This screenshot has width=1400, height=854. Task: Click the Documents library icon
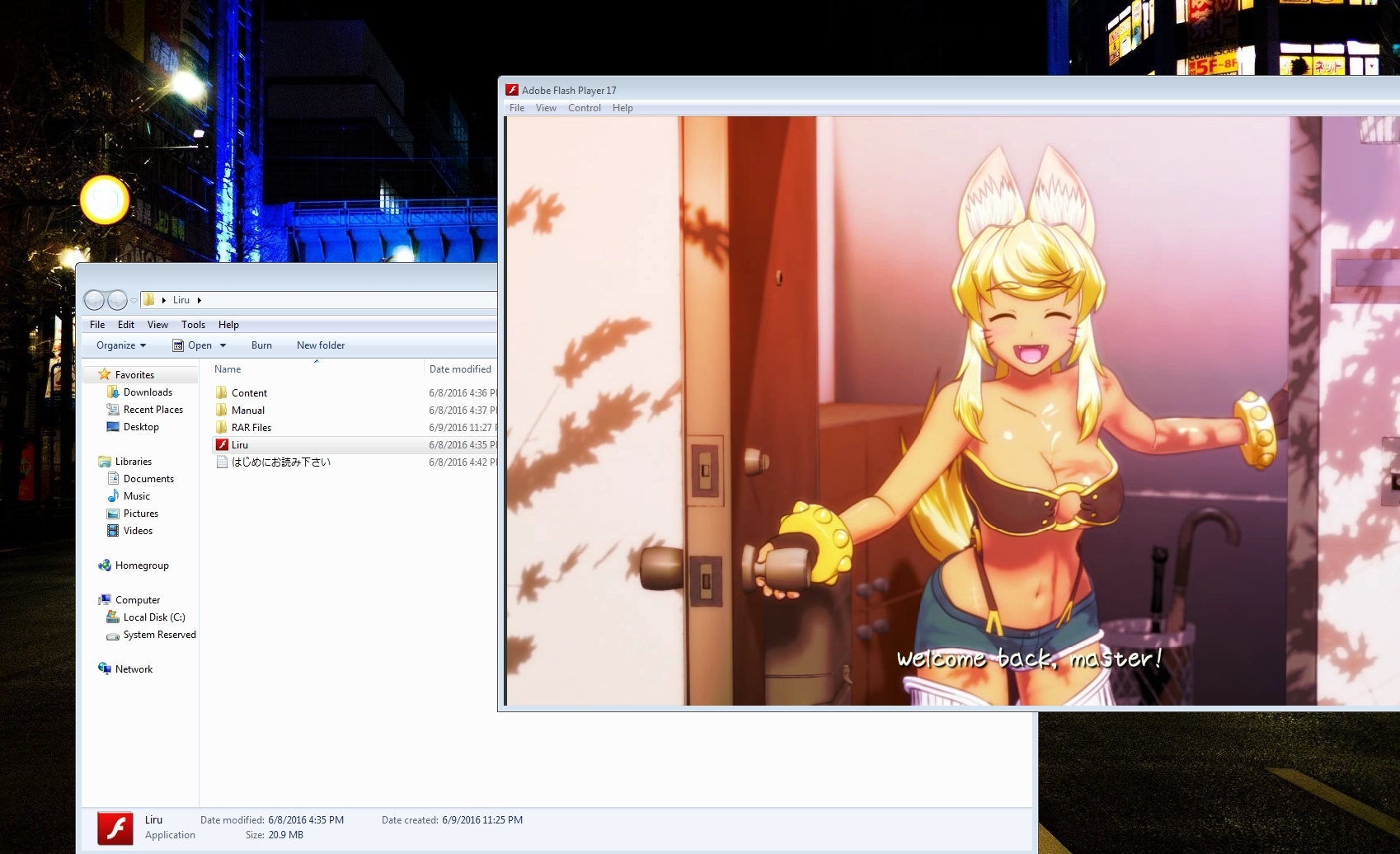click(x=113, y=479)
